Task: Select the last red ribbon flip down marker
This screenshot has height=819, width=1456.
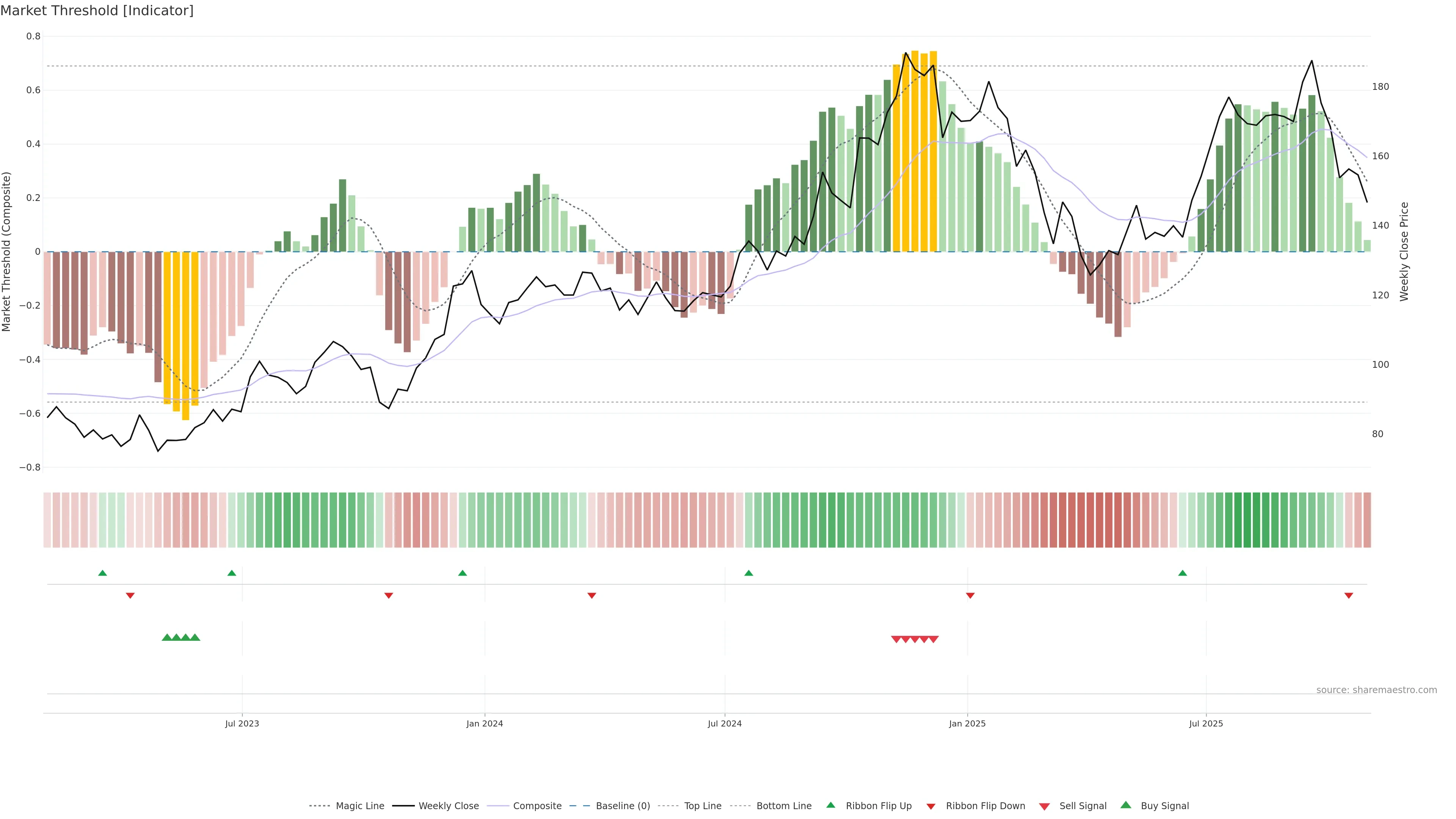Action: 1349,595
